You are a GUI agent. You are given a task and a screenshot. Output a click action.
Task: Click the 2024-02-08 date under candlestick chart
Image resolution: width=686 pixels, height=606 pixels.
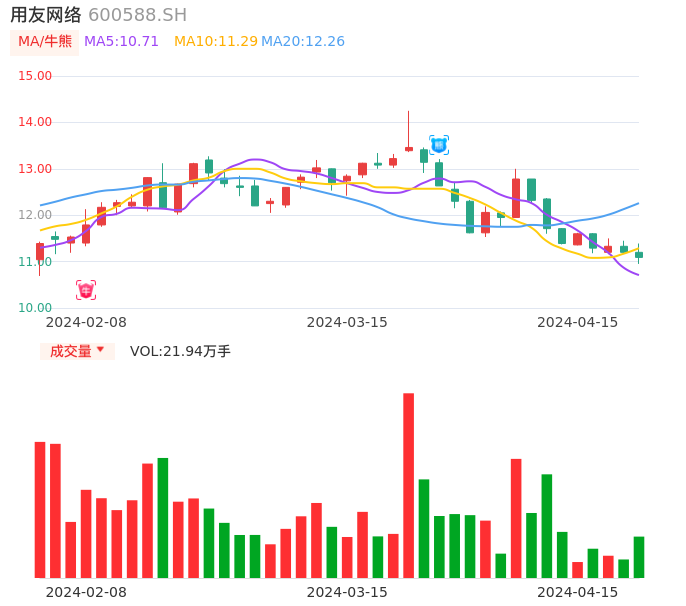[x=86, y=322]
